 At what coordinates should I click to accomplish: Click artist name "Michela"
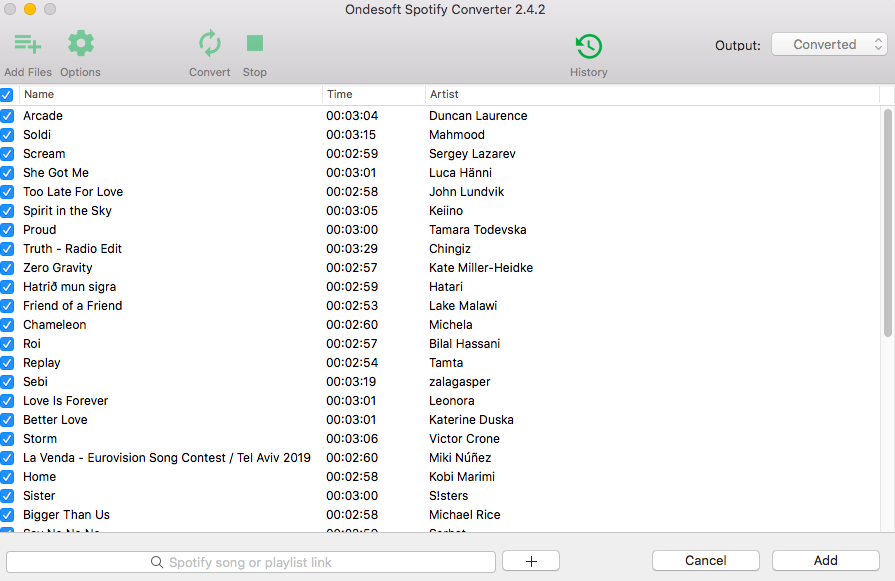tap(451, 325)
